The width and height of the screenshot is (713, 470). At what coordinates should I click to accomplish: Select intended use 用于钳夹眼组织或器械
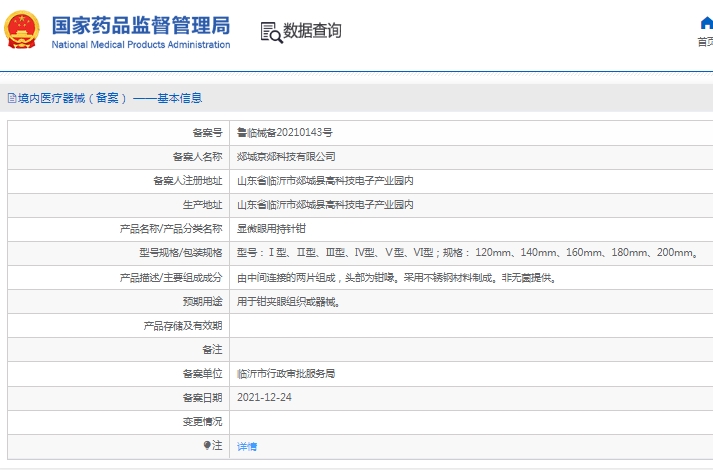tap(288, 301)
